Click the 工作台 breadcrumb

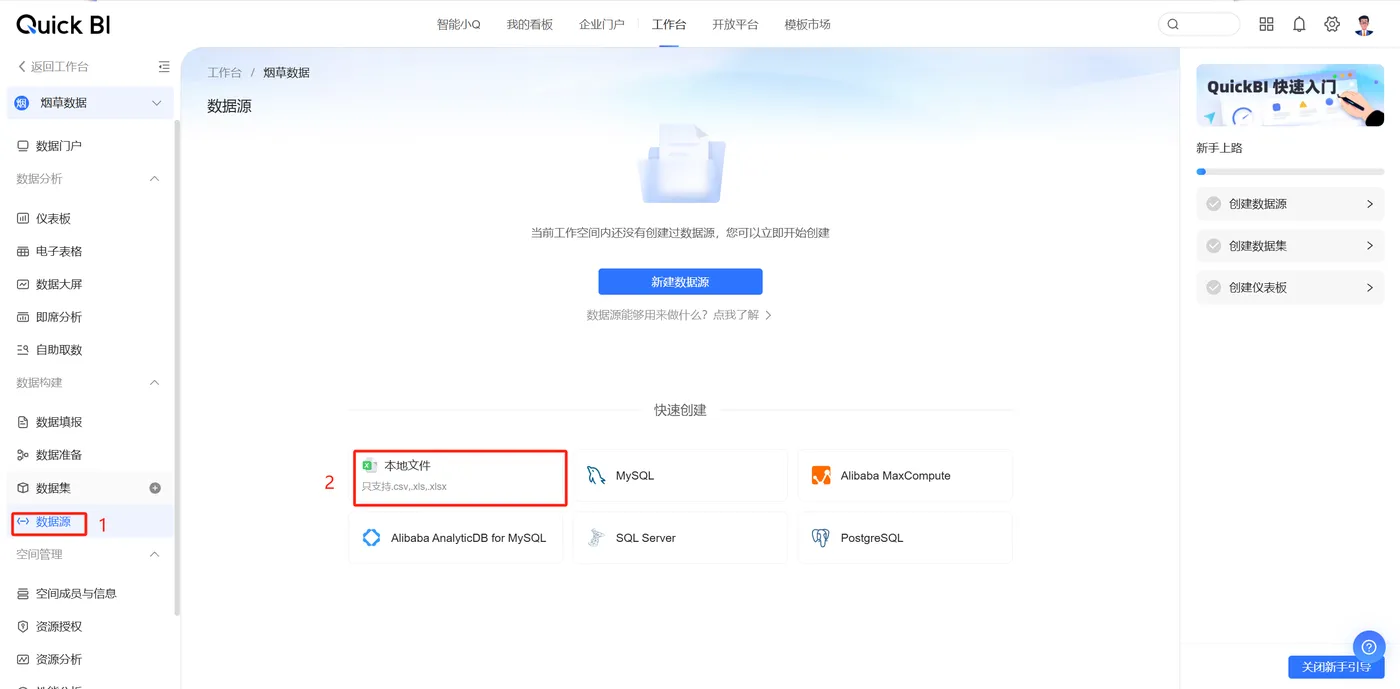[225, 73]
